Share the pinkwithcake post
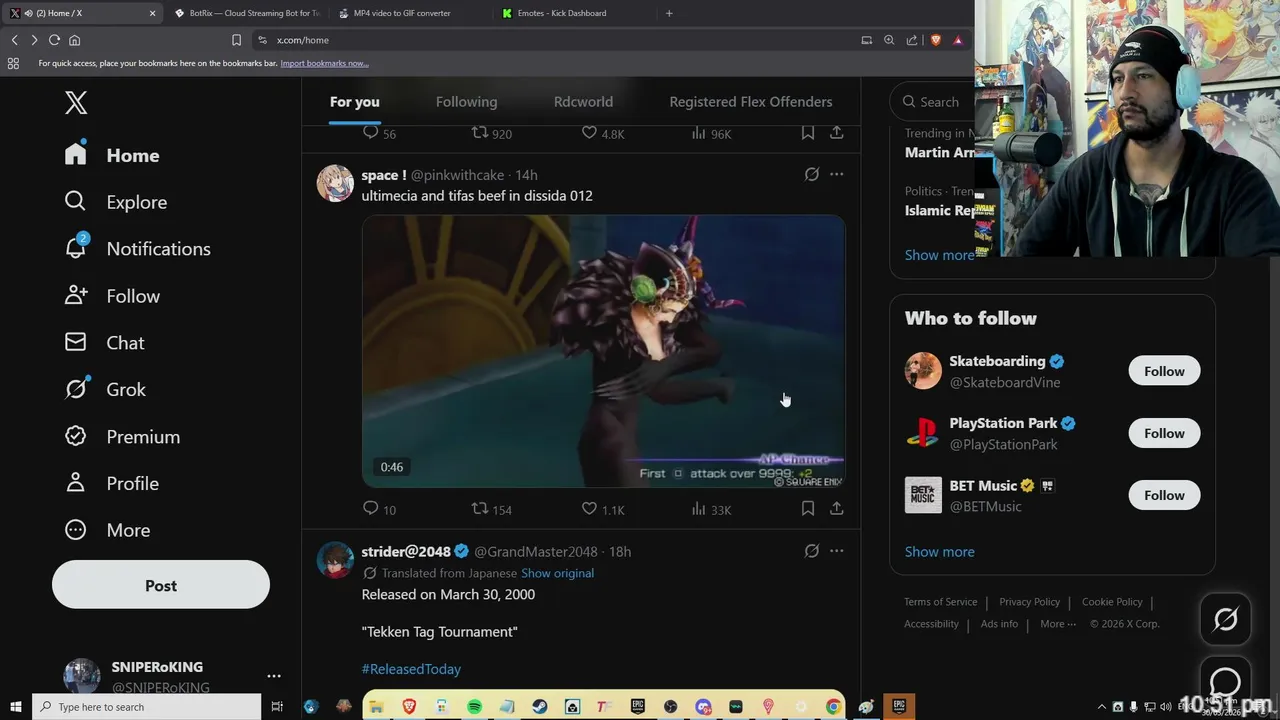 837,509
